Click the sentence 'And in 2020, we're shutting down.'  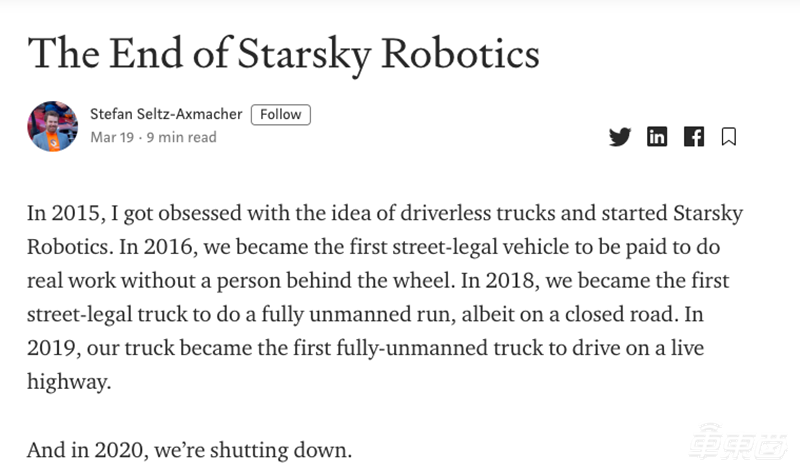point(190,449)
